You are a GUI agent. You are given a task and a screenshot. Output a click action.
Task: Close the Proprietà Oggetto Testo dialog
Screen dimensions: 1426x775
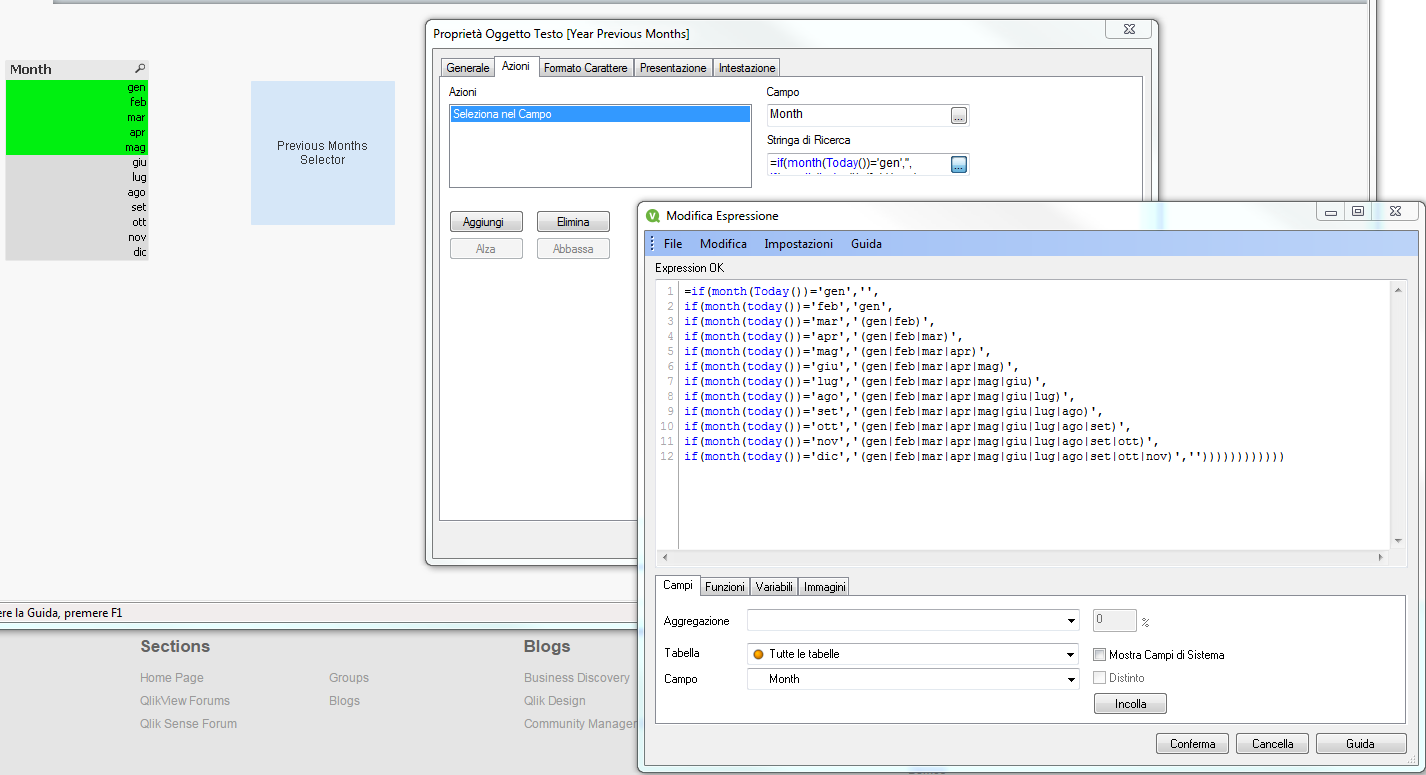1127,30
